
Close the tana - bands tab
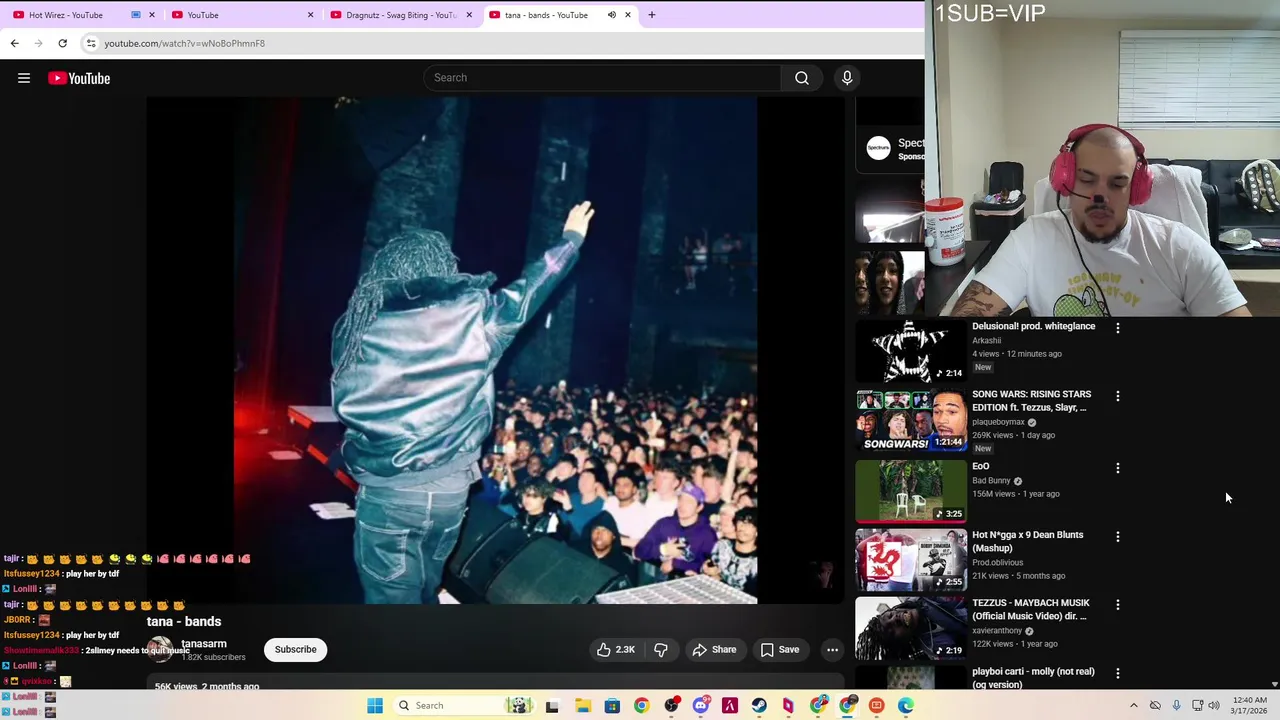628,15
